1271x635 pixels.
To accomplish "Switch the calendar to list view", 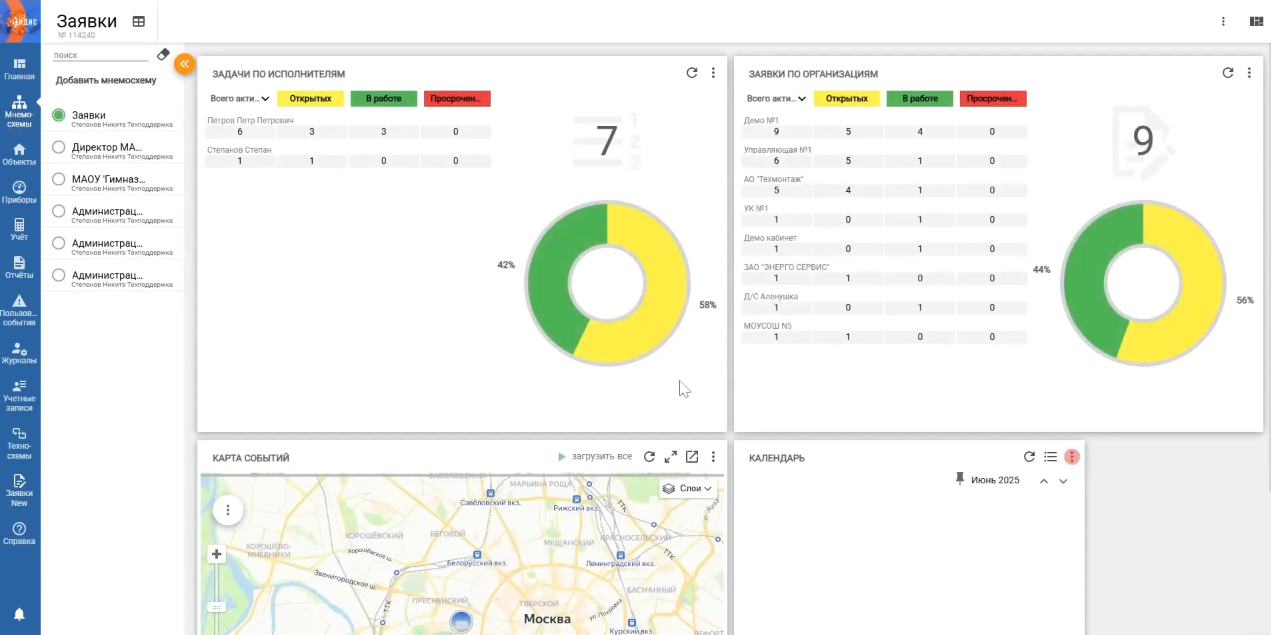I will tap(1050, 457).
